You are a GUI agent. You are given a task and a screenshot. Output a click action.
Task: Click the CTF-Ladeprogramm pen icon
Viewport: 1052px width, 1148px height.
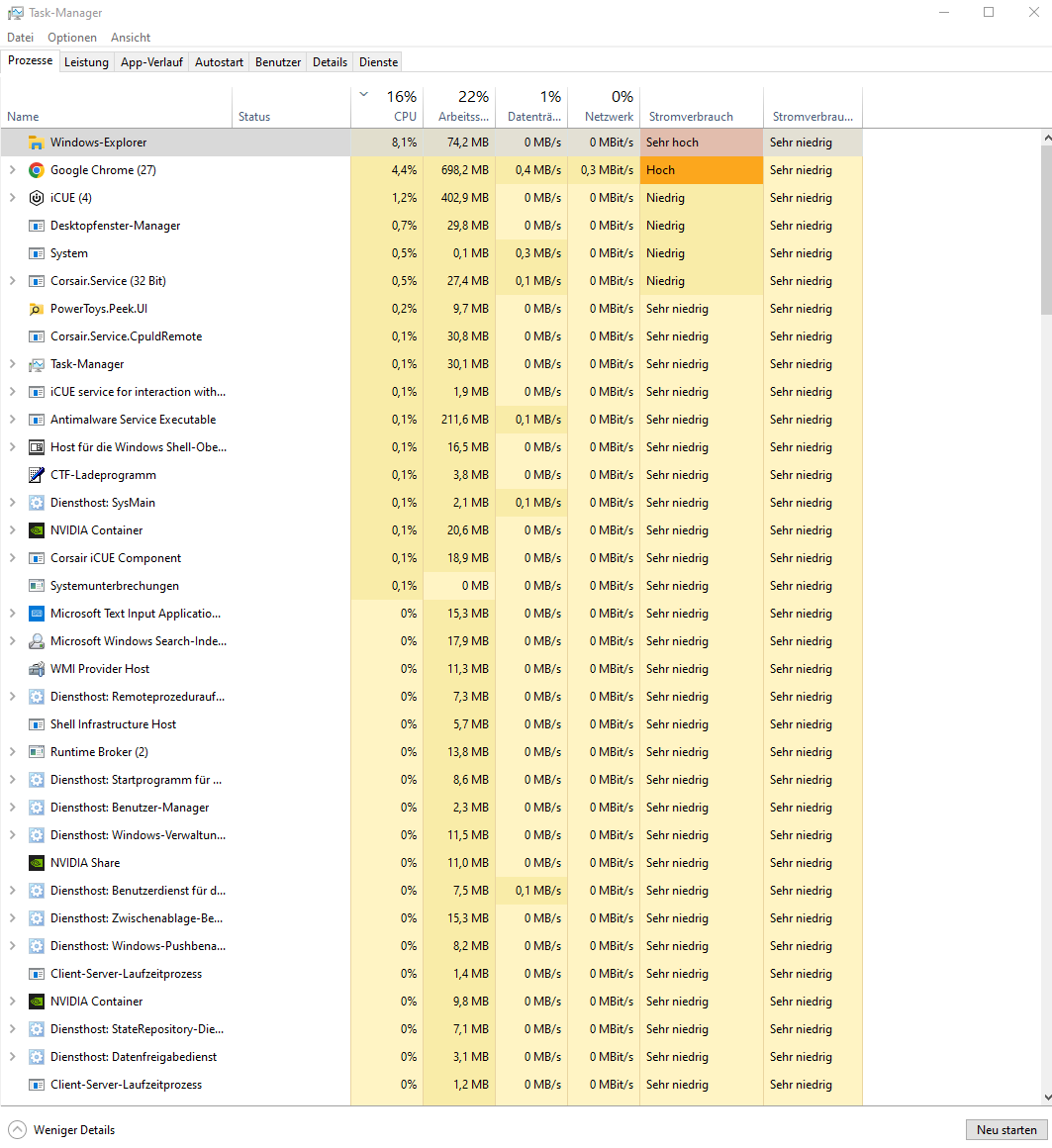(x=36, y=475)
